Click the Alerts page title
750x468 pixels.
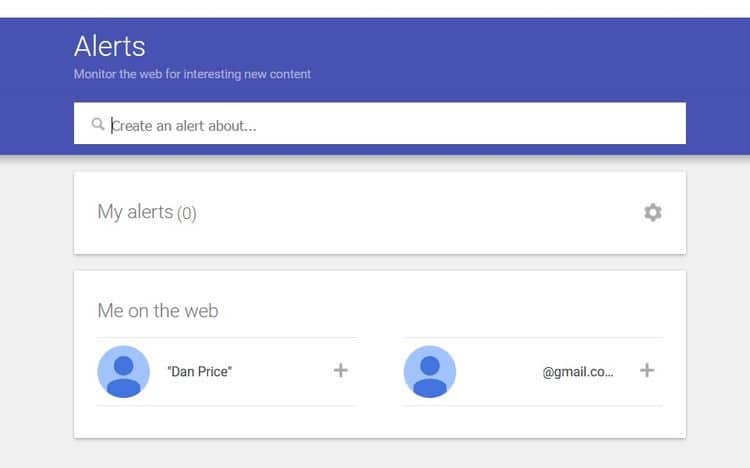pos(110,46)
